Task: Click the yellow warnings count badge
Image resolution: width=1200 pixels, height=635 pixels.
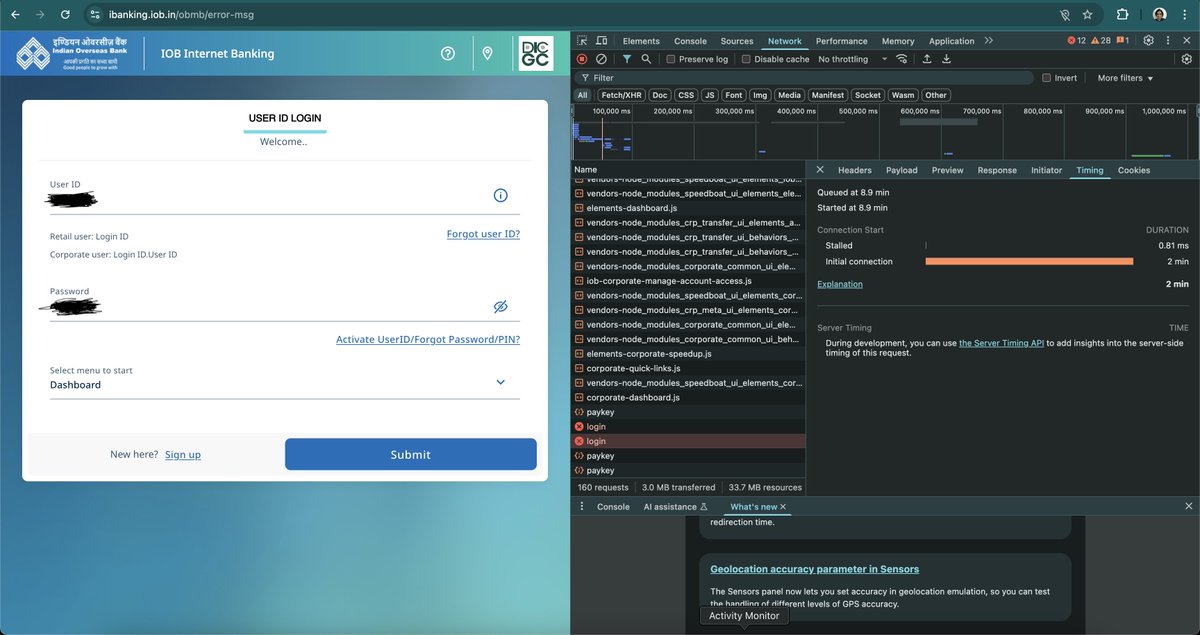Action: (1100, 41)
